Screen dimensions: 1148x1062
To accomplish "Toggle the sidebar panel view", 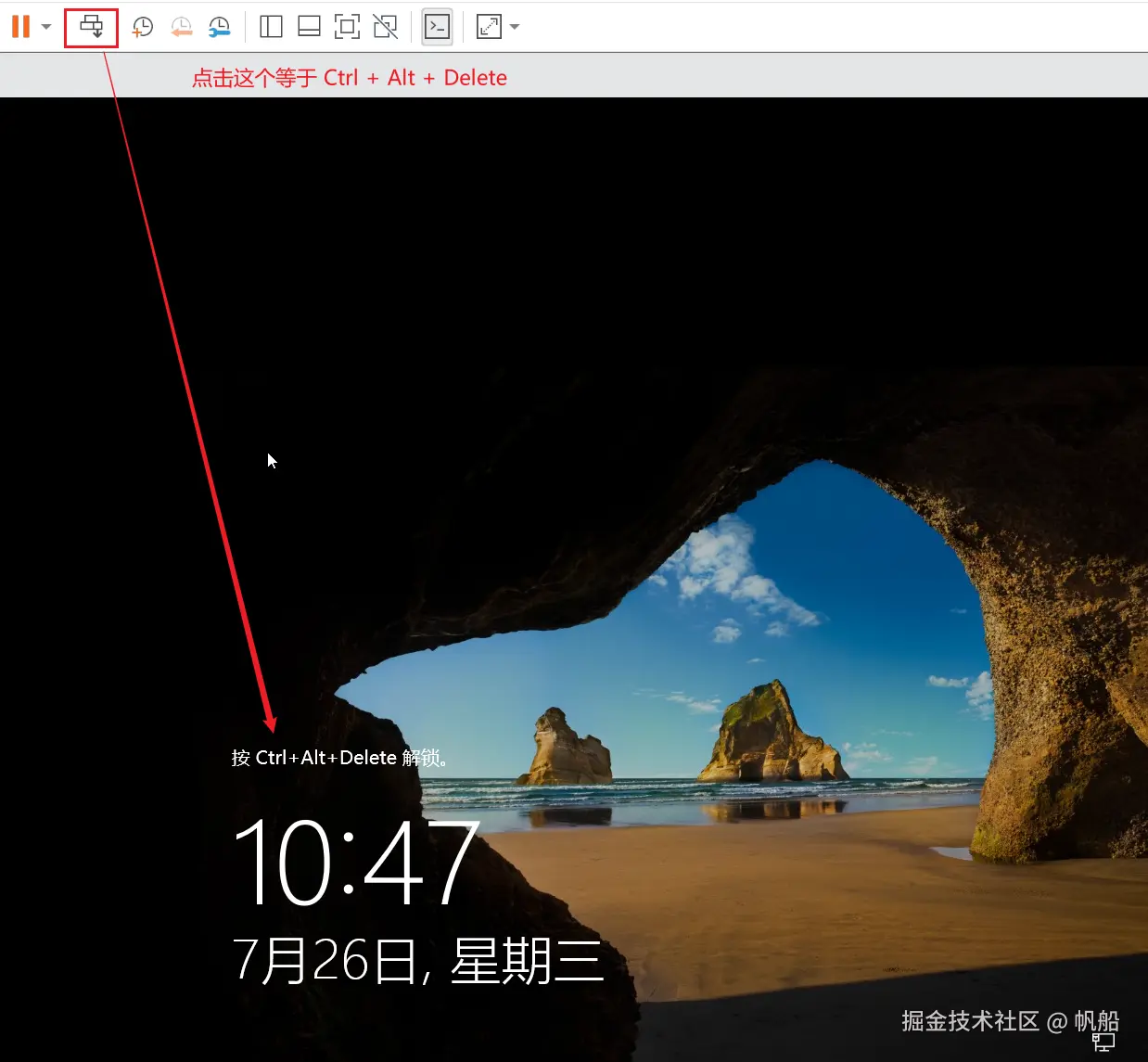I will point(270,27).
